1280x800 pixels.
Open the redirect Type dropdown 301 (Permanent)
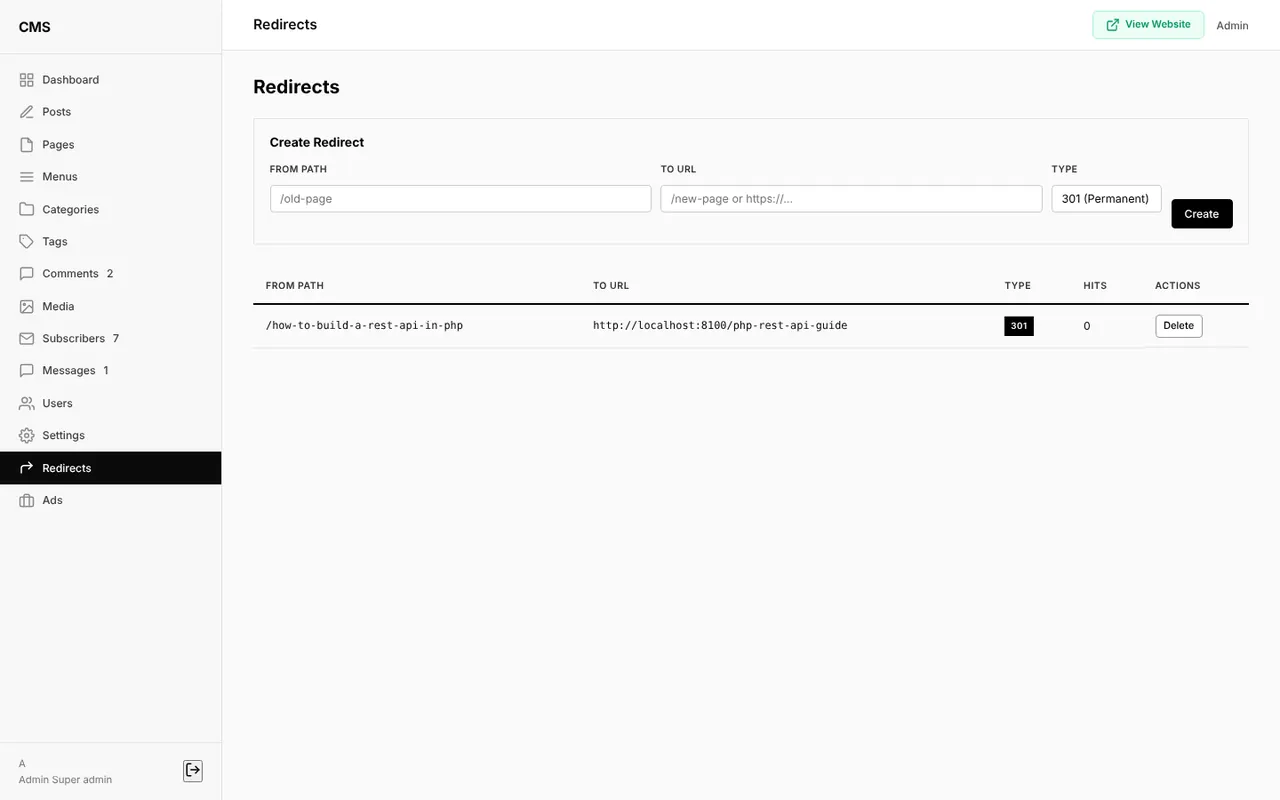click(x=1106, y=199)
